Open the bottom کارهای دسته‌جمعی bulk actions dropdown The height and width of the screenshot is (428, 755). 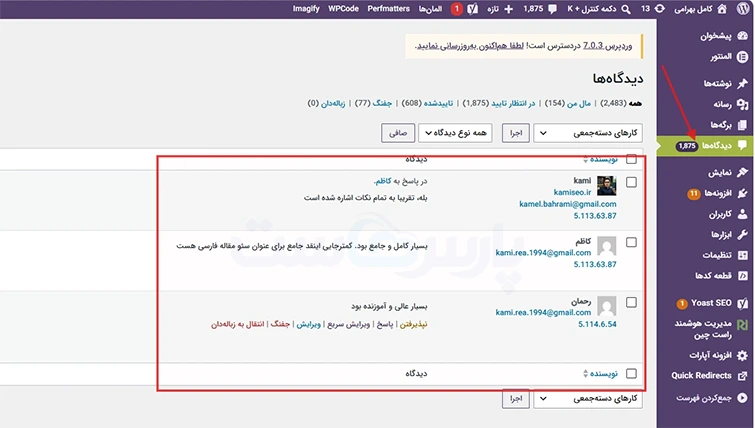588,399
